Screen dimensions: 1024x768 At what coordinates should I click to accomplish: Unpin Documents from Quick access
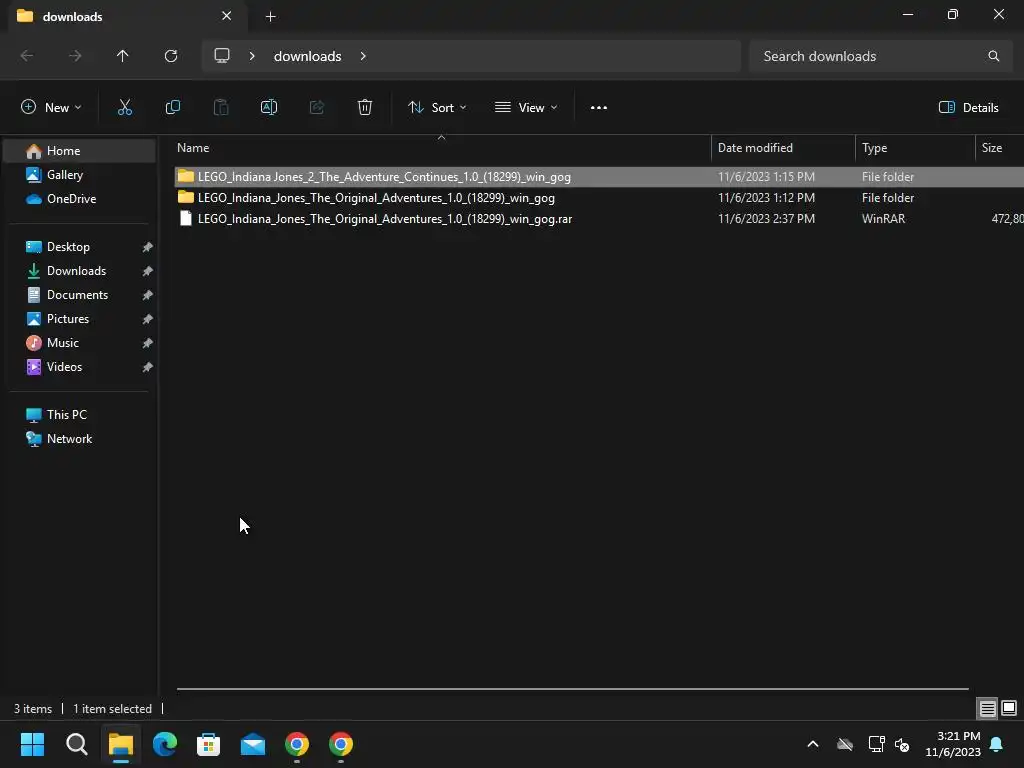tap(148, 295)
